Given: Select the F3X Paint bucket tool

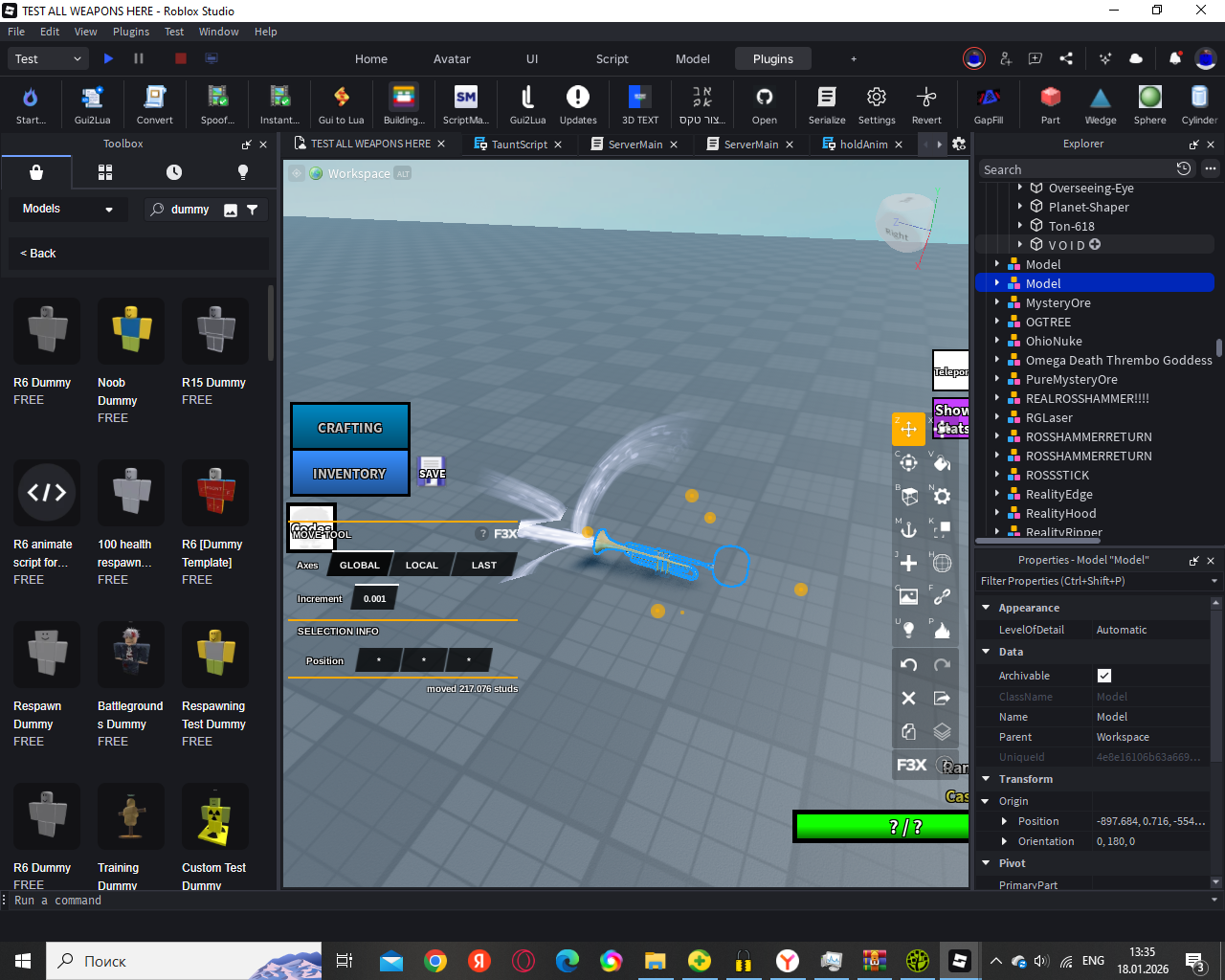Looking at the screenshot, I should pos(942,463).
